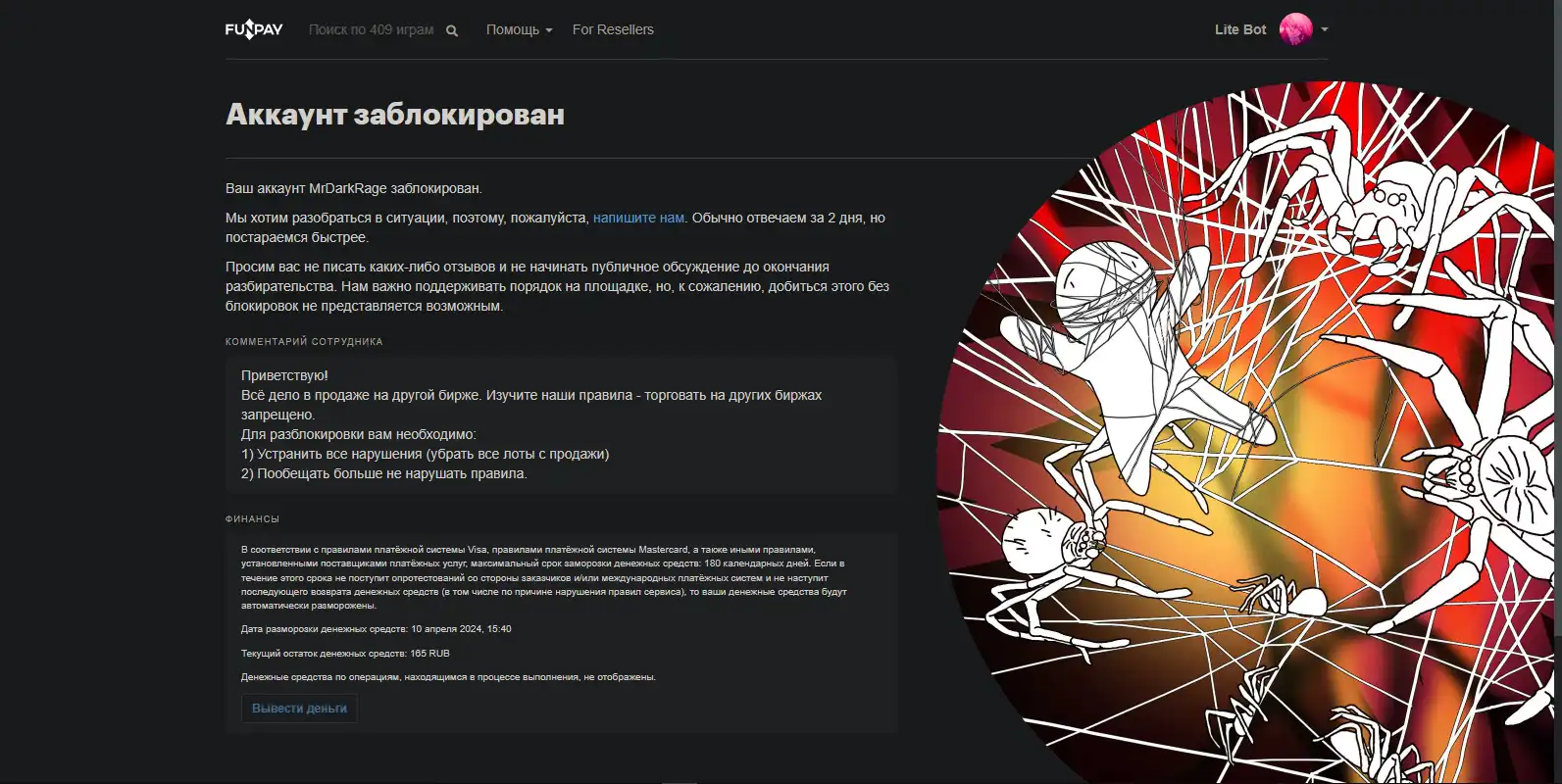The image size is (1562, 784).
Task: Click the magnifier search icon
Action: pos(452,30)
